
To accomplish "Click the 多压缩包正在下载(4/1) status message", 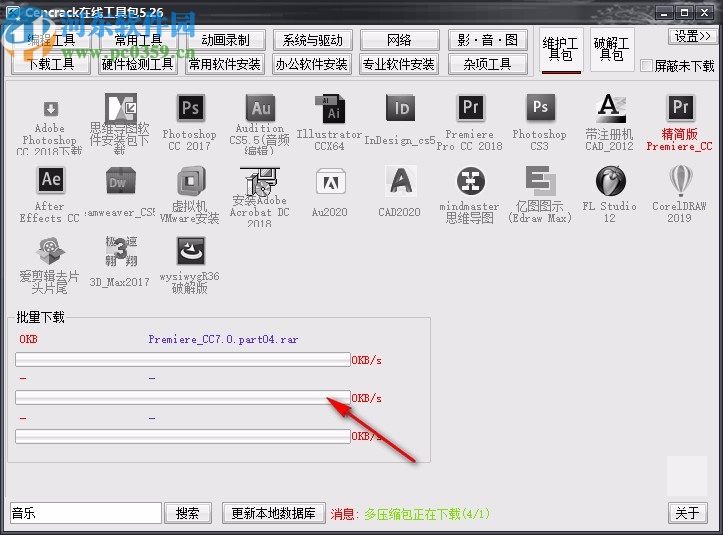I will [x=427, y=513].
